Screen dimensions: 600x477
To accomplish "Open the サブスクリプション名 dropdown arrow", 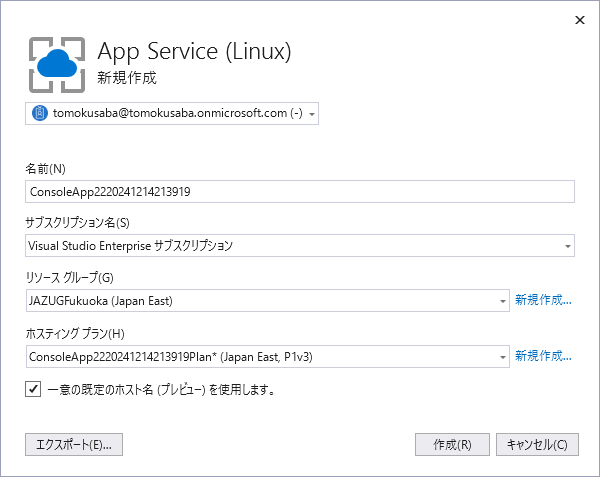I will pos(568,246).
